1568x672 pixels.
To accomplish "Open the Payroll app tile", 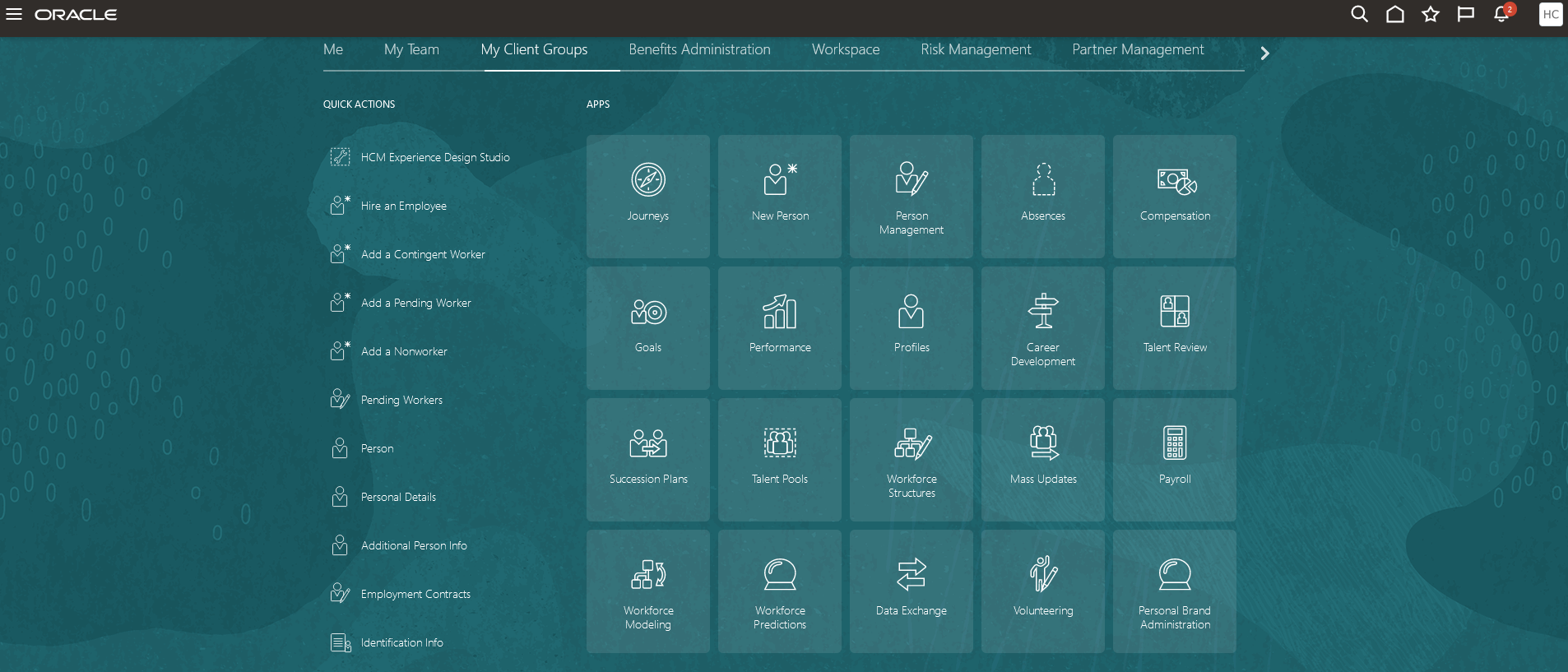I will point(1175,460).
